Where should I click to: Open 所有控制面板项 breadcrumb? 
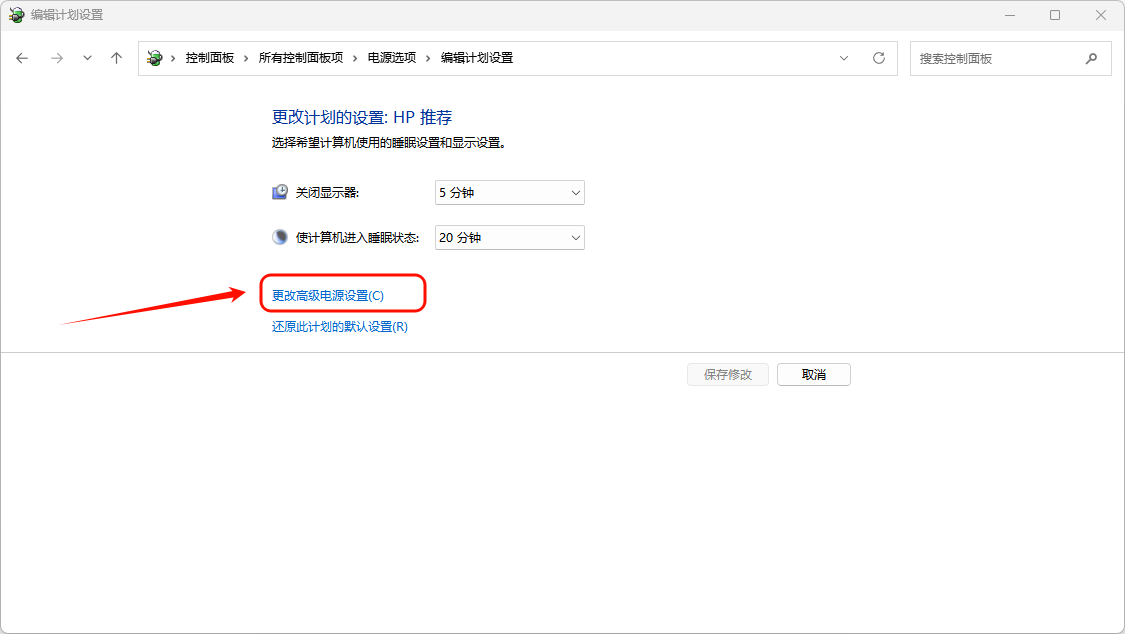tap(301, 58)
